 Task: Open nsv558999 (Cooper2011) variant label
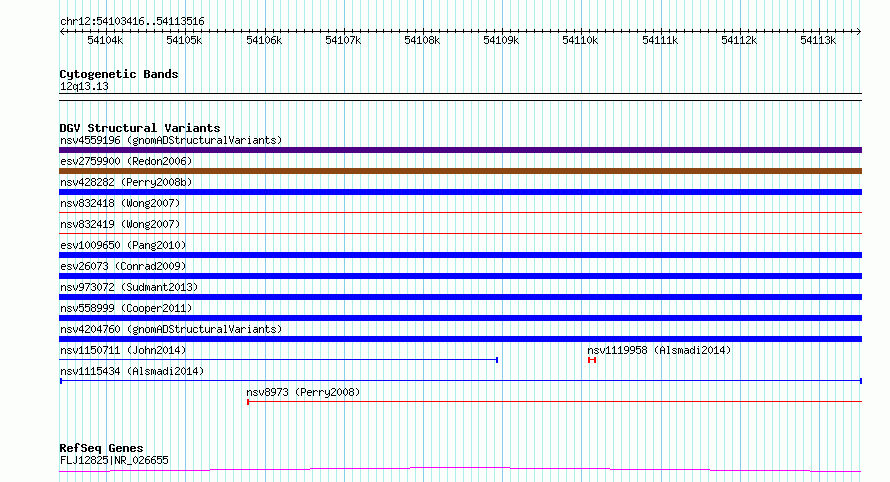126,308
